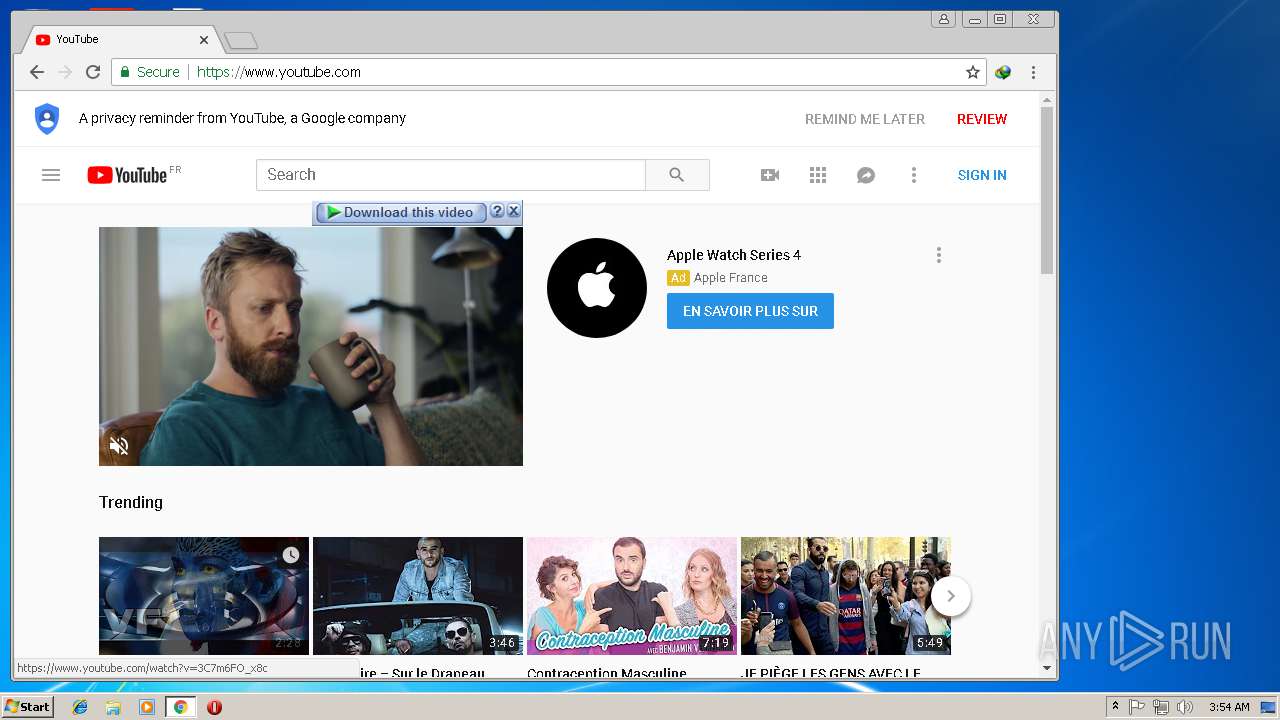Open the 2:28 trending video thumbnail
This screenshot has height=720, width=1280.
204,596
